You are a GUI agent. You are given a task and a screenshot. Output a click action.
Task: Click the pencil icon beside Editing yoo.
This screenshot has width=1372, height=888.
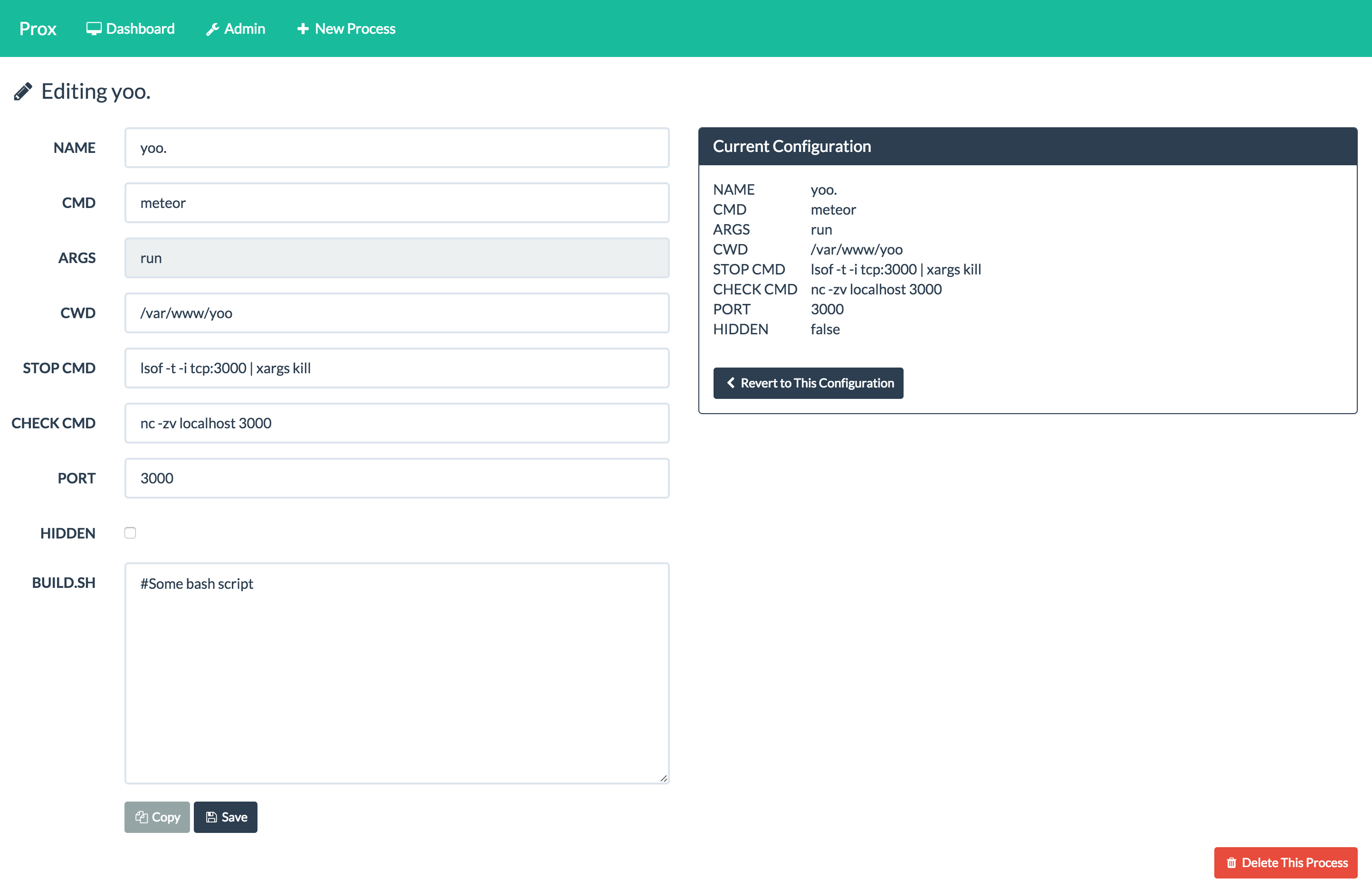(x=23, y=92)
